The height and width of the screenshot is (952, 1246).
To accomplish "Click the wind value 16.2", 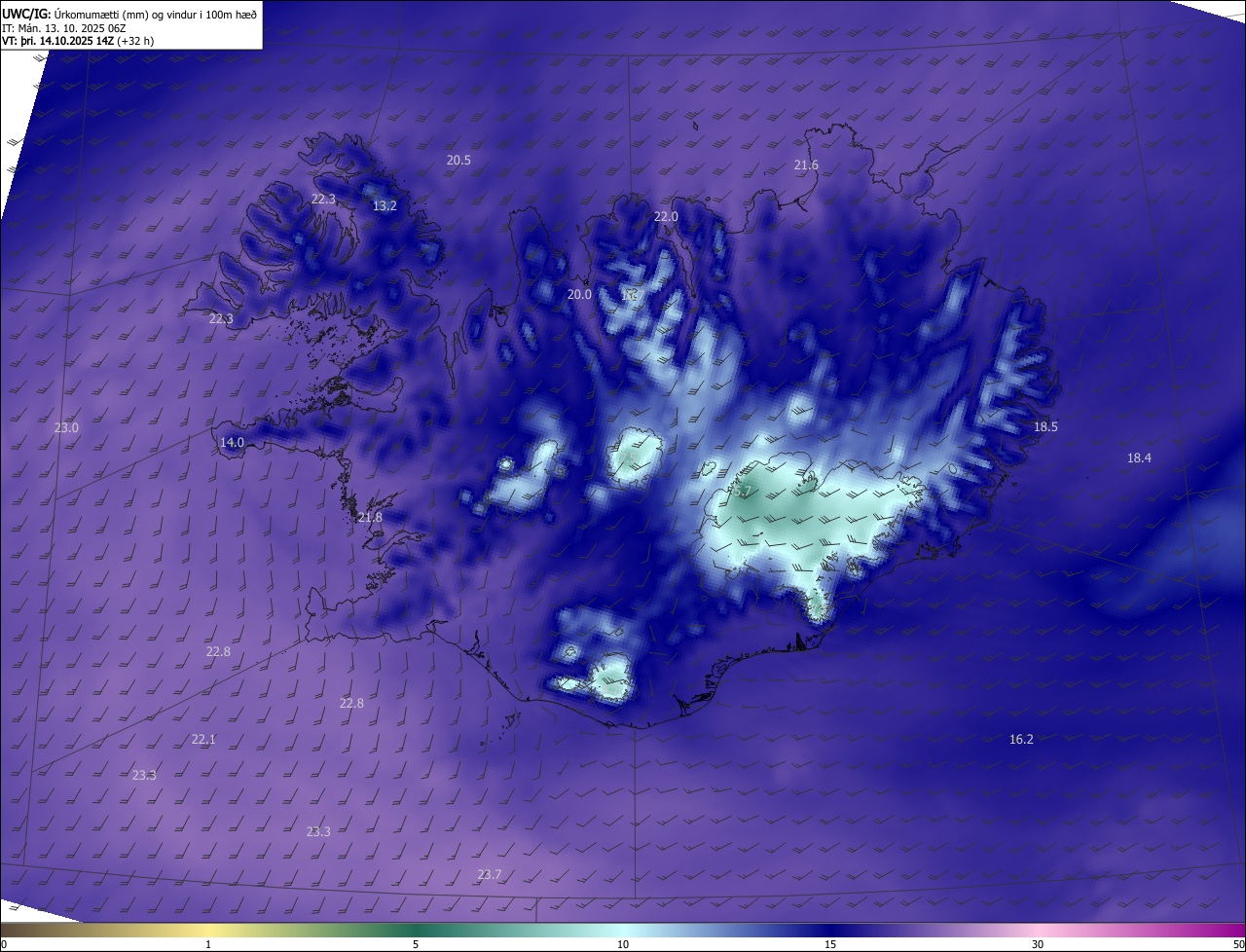I will (x=1021, y=739).
